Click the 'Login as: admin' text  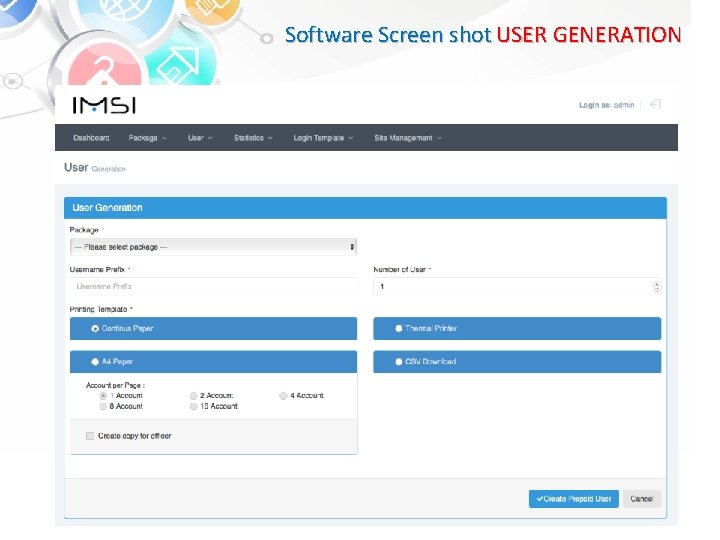(x=607, y=105)
